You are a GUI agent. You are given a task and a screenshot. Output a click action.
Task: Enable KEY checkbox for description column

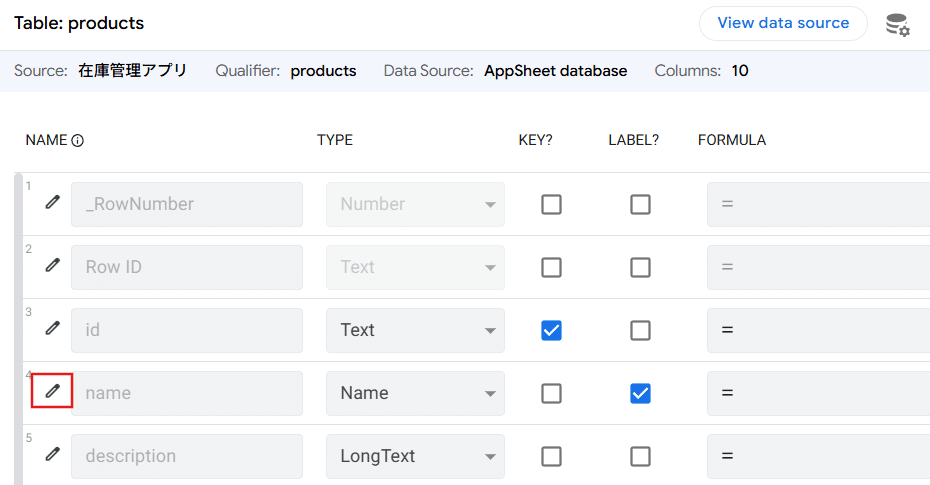pos(551,456)
